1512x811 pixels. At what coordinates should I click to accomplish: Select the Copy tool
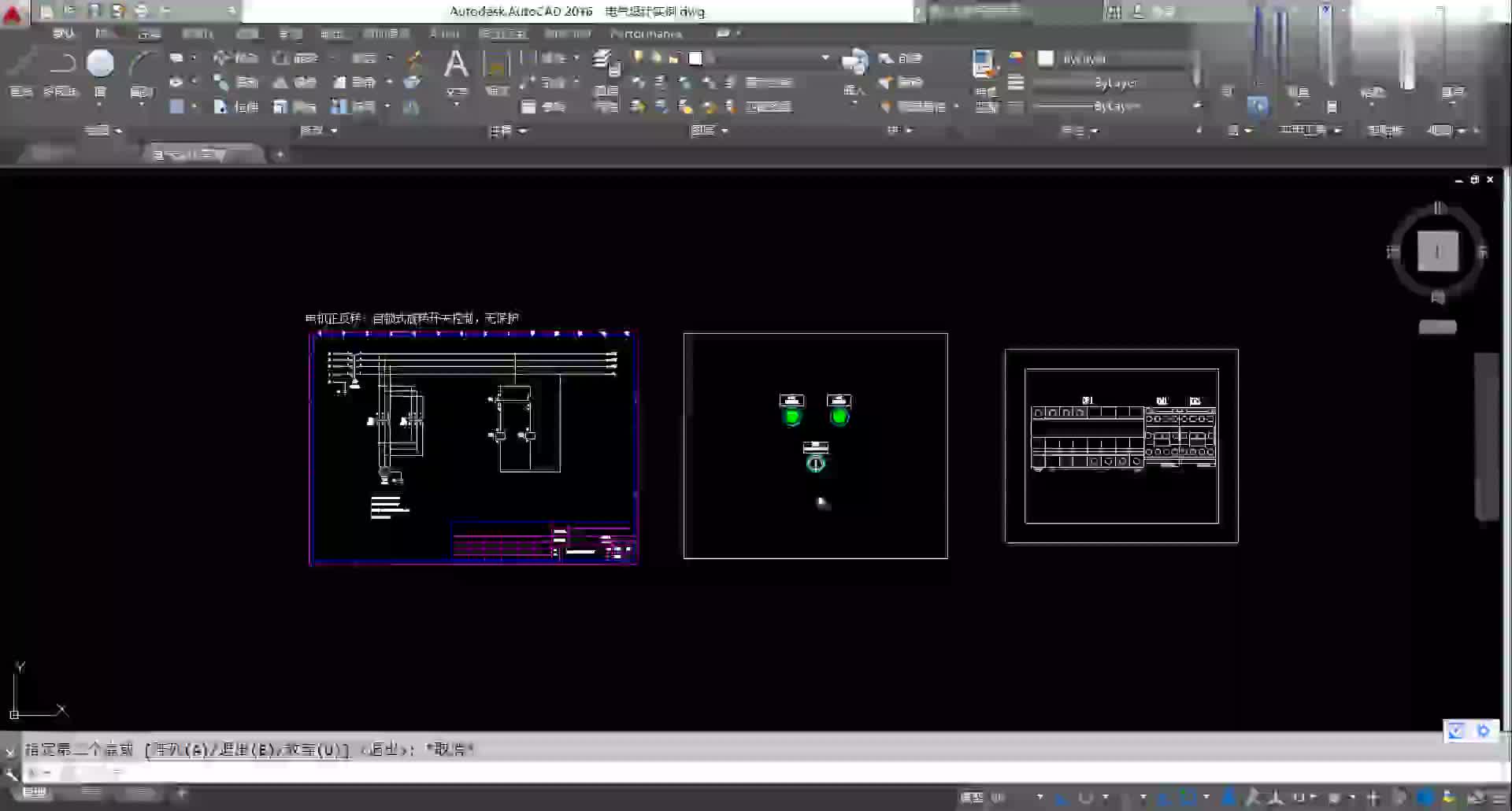pos(235,83)
